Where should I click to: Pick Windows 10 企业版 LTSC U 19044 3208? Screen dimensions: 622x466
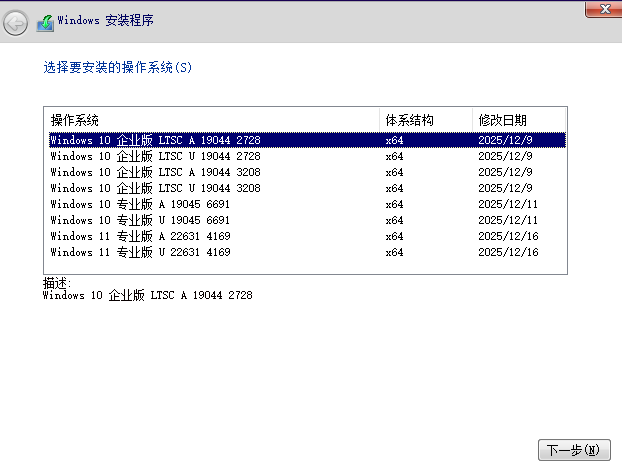(155, 188)
